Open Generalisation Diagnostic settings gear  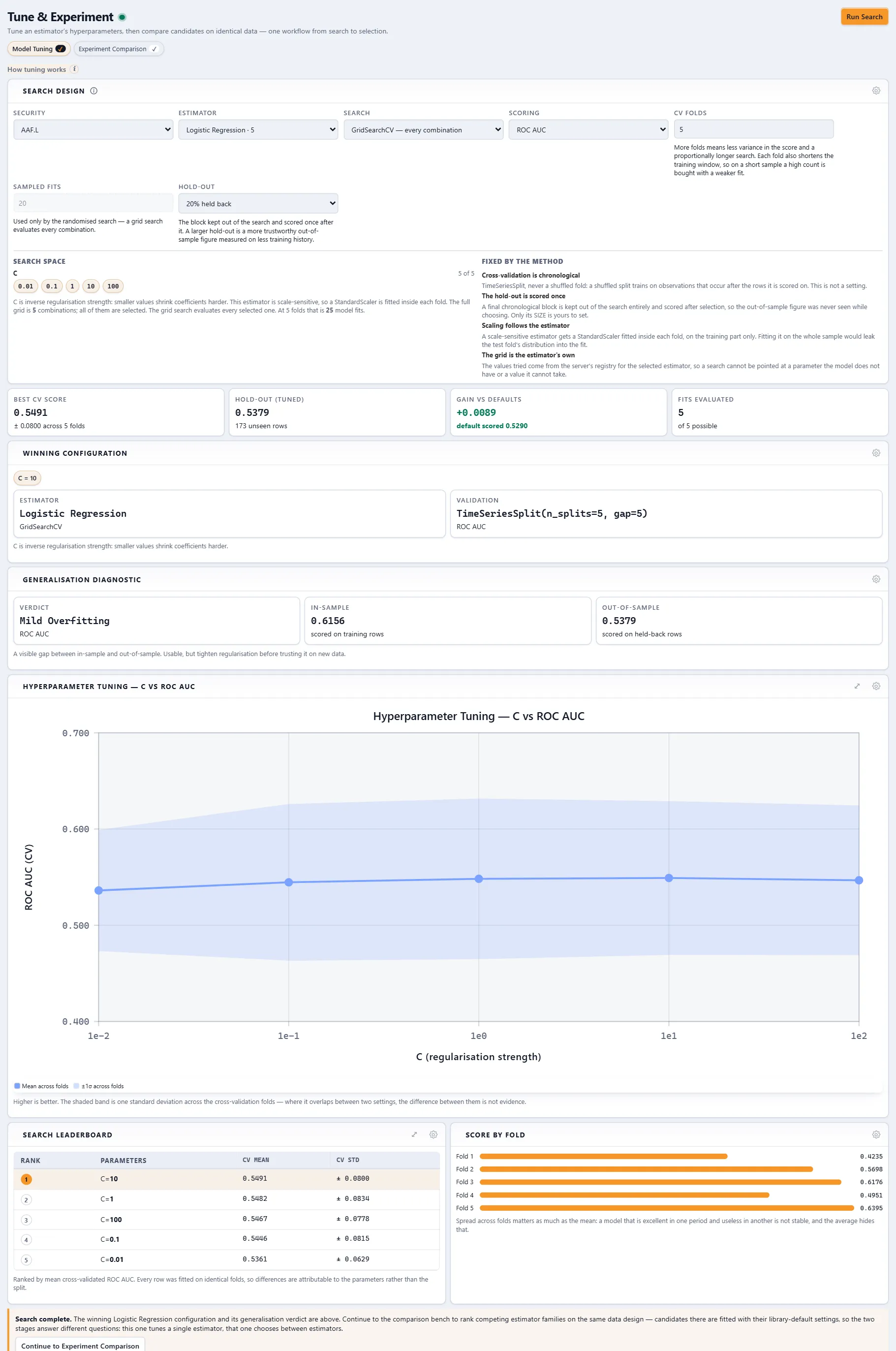coord(875,579)
